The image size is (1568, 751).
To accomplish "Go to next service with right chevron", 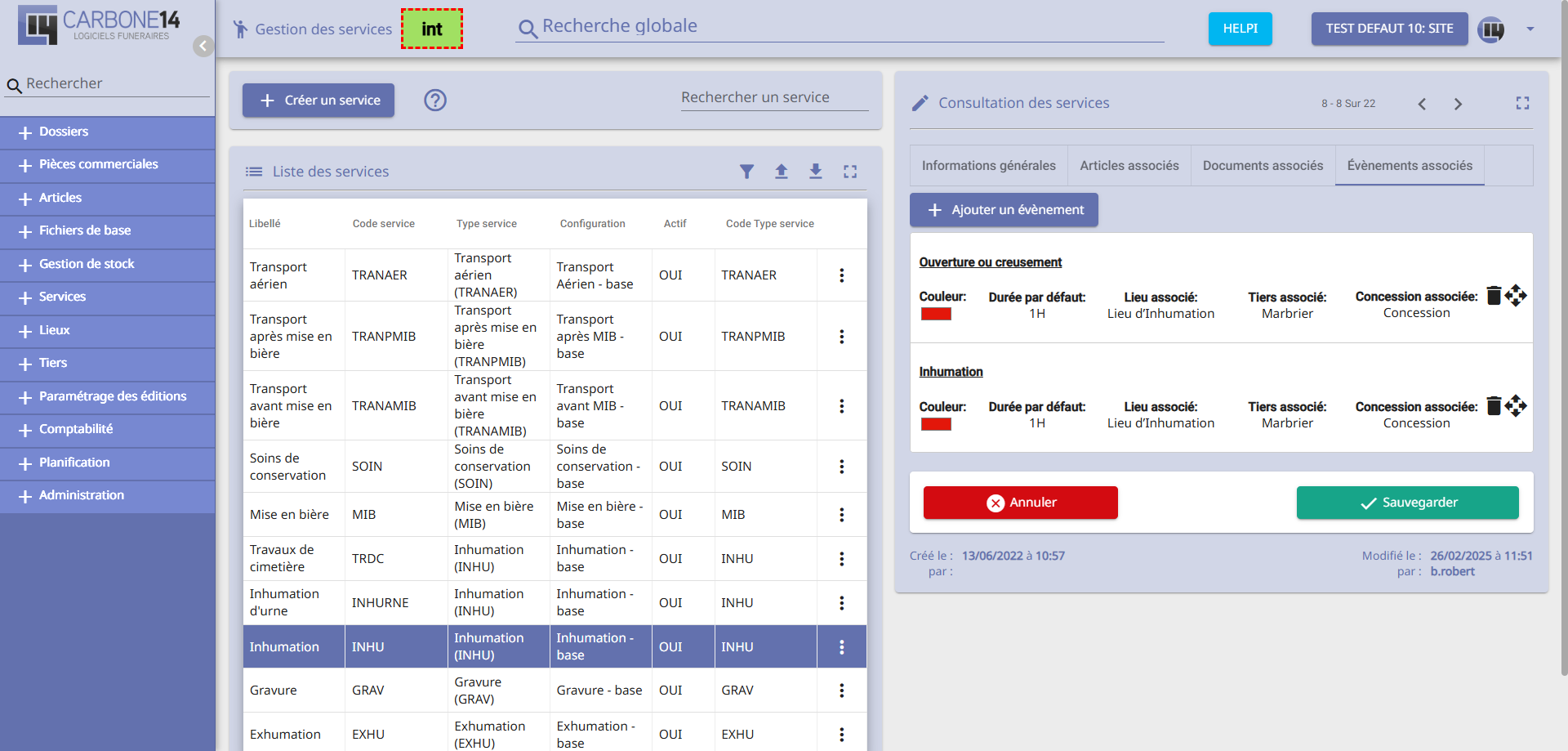I will click(1458, 104).
